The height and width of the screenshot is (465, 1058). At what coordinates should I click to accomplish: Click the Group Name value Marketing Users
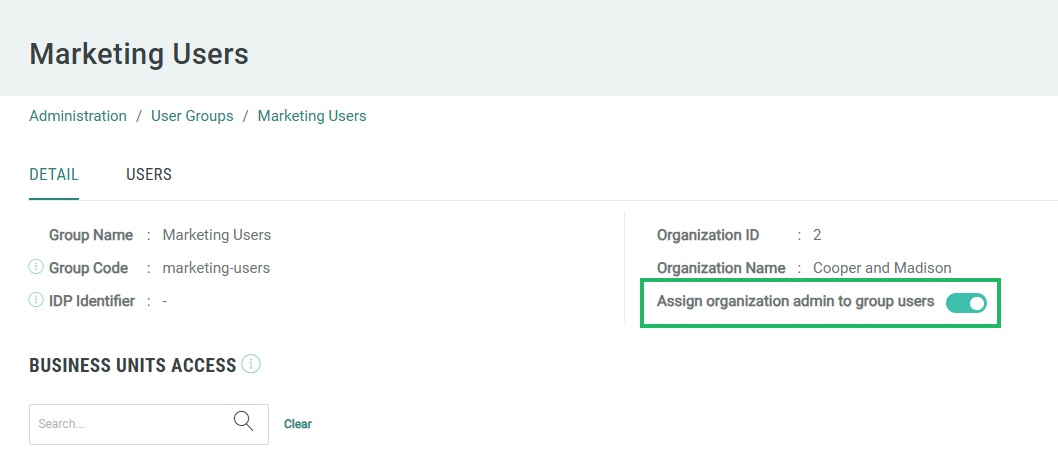[216, 235]
